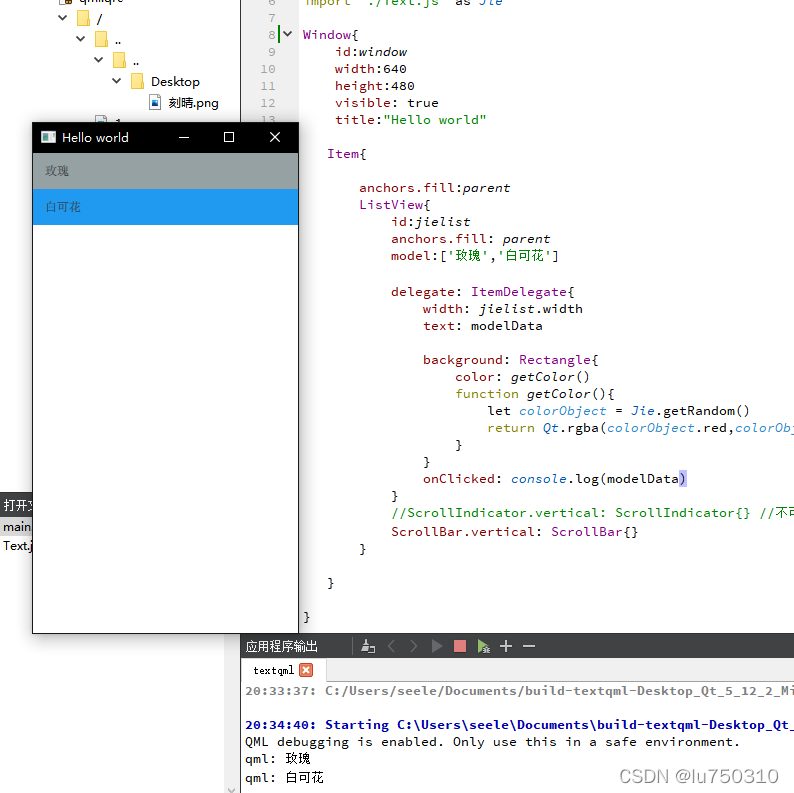Minimize the Hello world window
This screenshot has width=794, height=793.
point(184,137)
